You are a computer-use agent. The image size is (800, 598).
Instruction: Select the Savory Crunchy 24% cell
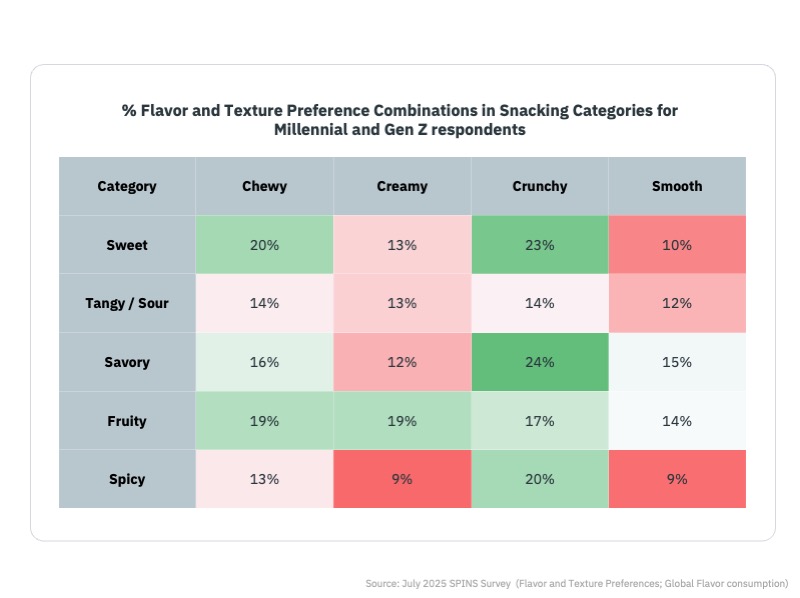click(x=539, y=362)
